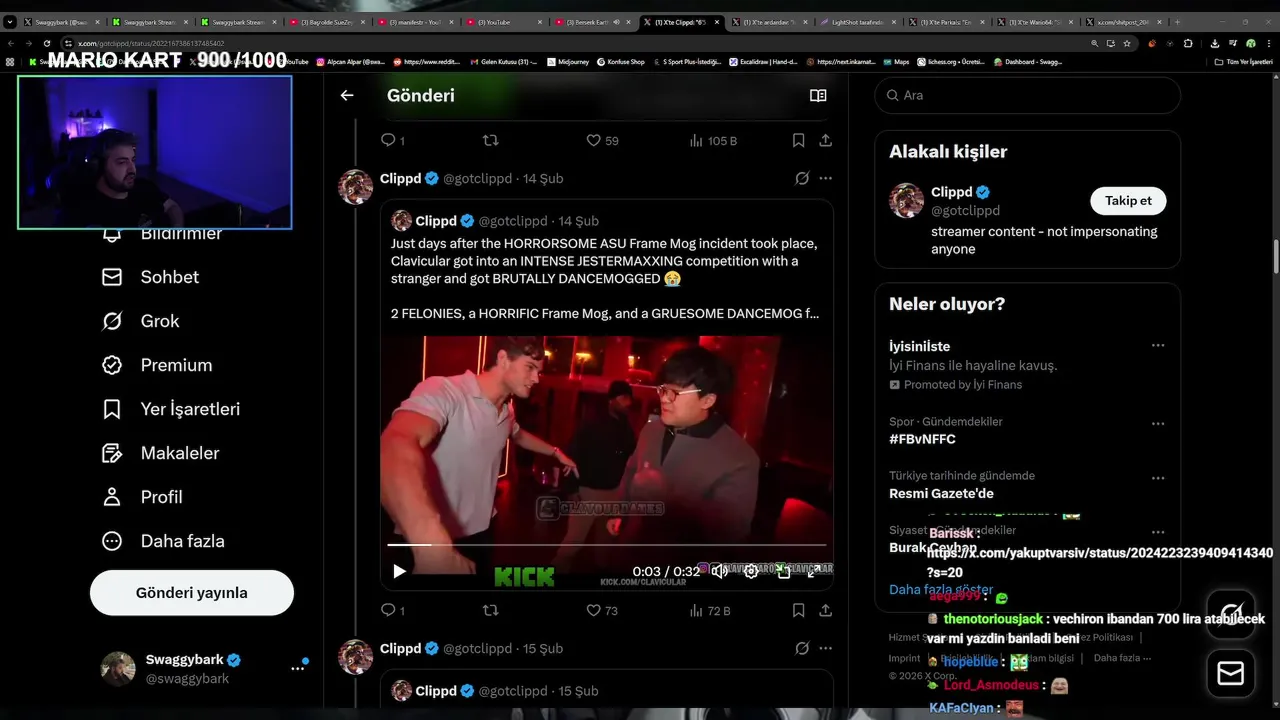Viewport: 1280px width, 720px height.
Task: Open İyisinilste promoted trend
Action: click(x=919, y=346)
